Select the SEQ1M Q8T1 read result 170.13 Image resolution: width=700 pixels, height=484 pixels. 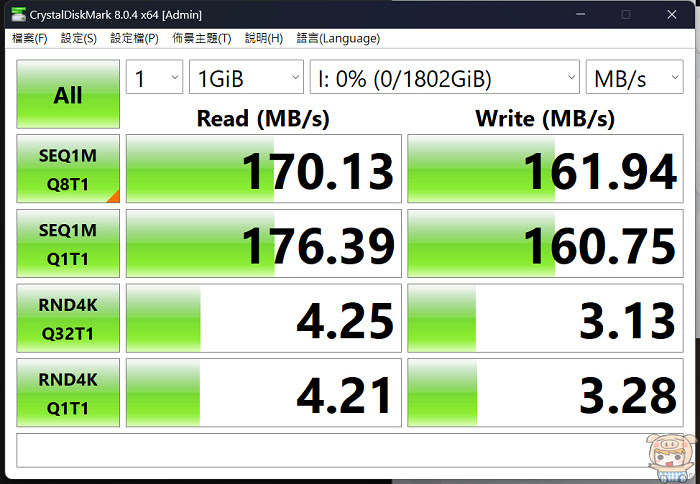[264, 169]
